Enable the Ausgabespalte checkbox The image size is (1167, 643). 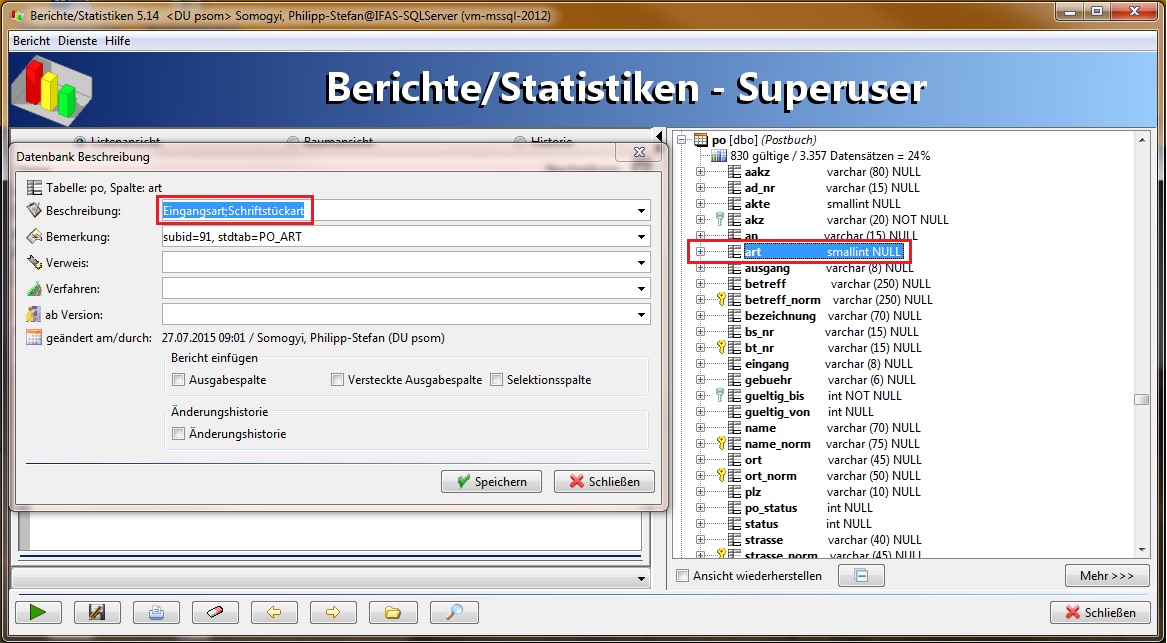pos(179,380)
